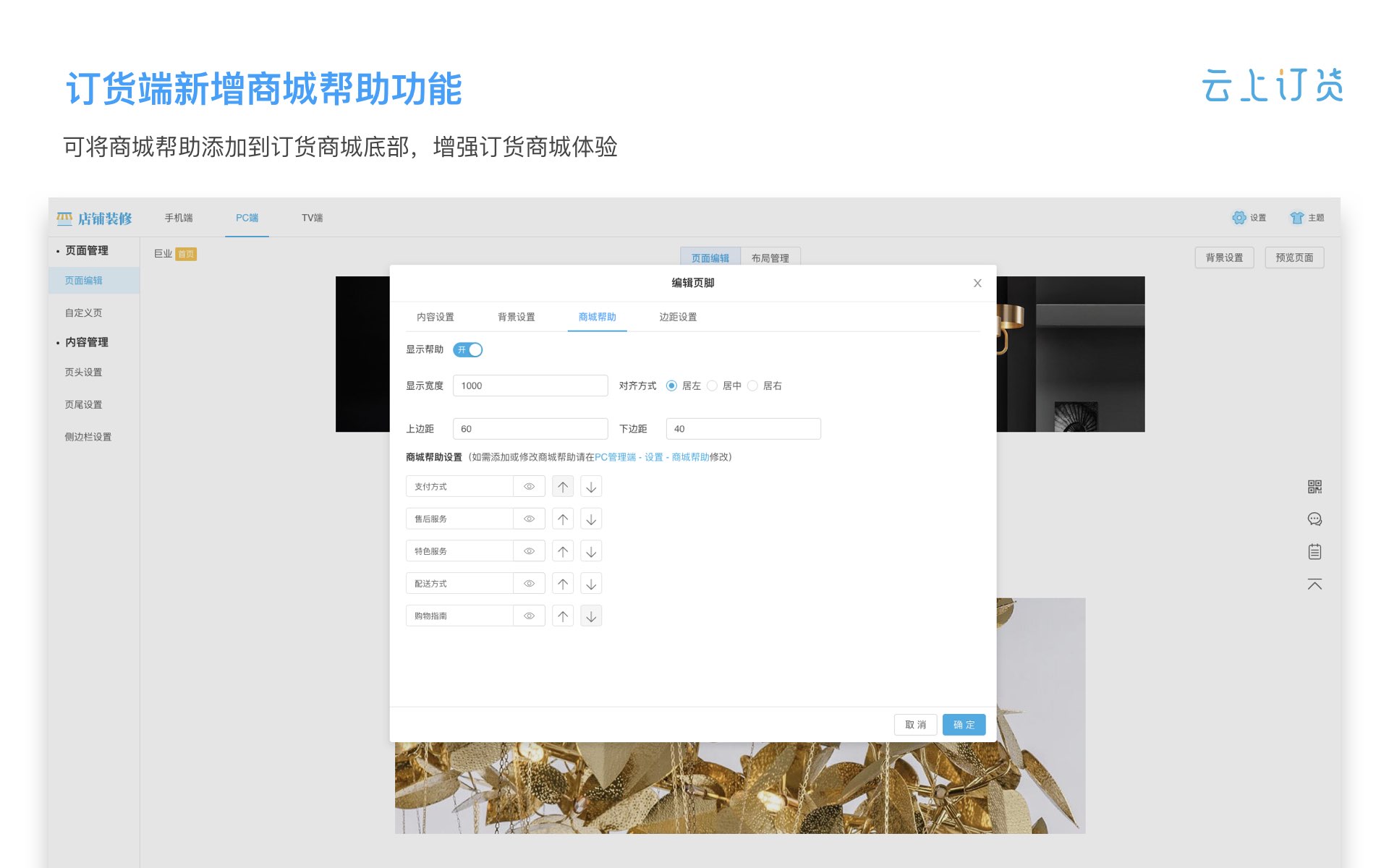Viewport: 1389px width, 868px height.
Task: Toggle visibility of 售后服务
Action: coord(530,519)
